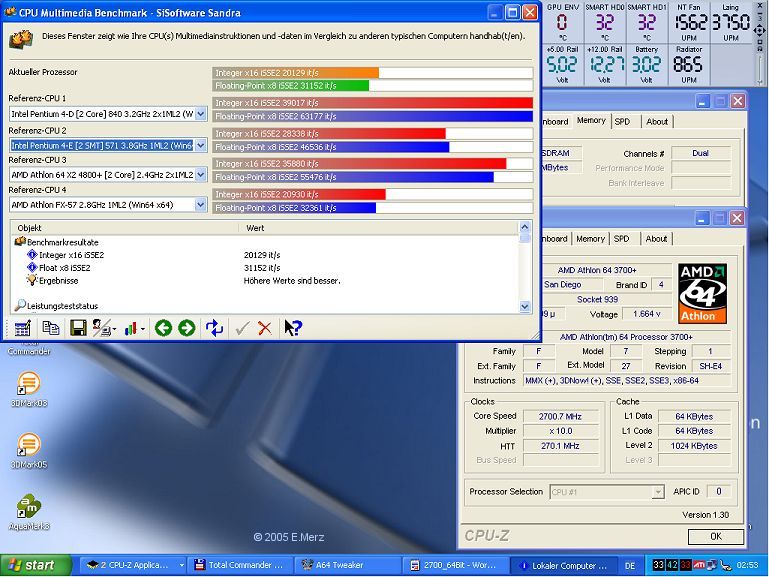This screenshot has height=577, width=769.
Task: Click the Leistungsteststatus magnifier icon
Action: click(20, 305)
